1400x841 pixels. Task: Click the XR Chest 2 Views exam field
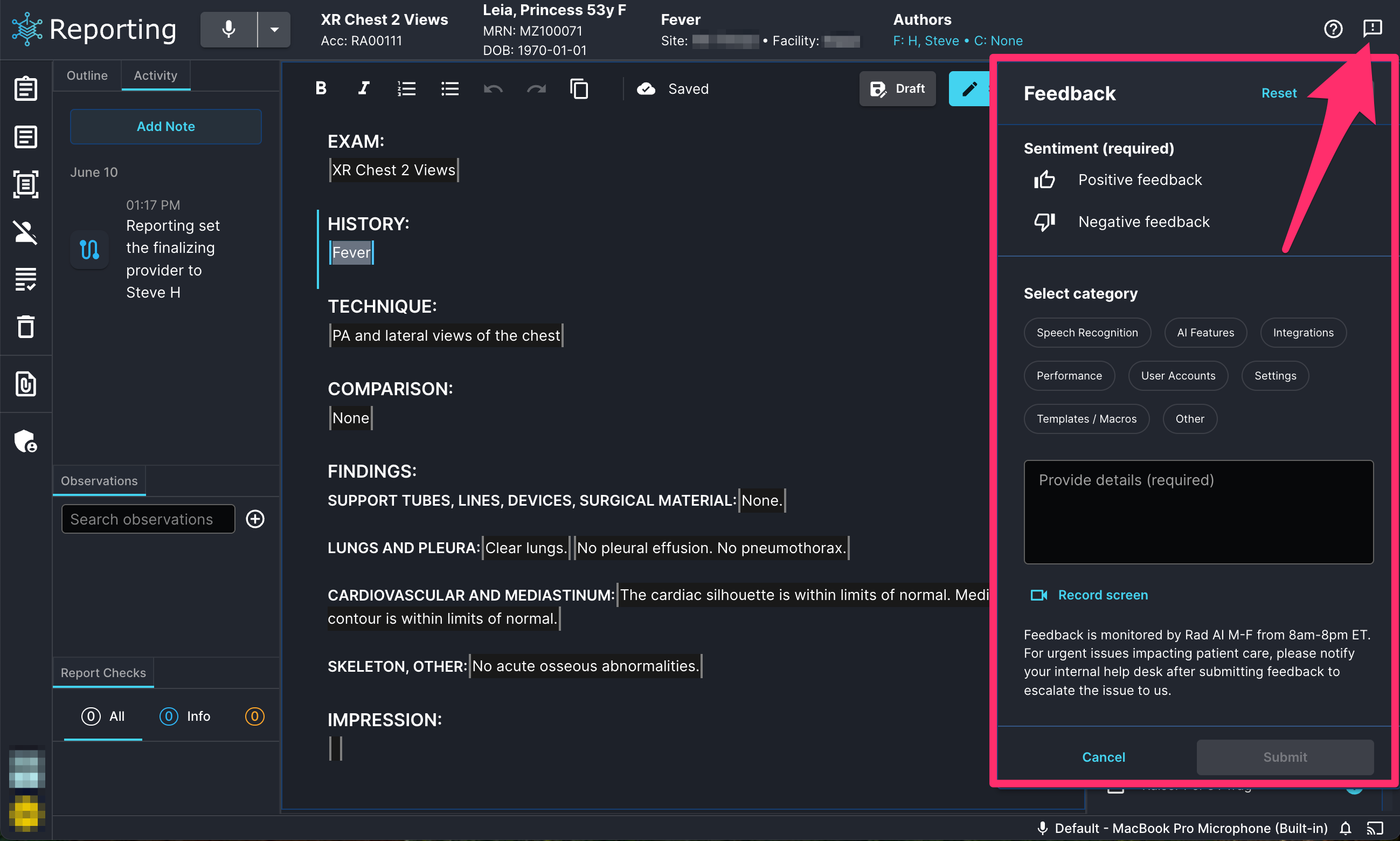click(393, 170)
